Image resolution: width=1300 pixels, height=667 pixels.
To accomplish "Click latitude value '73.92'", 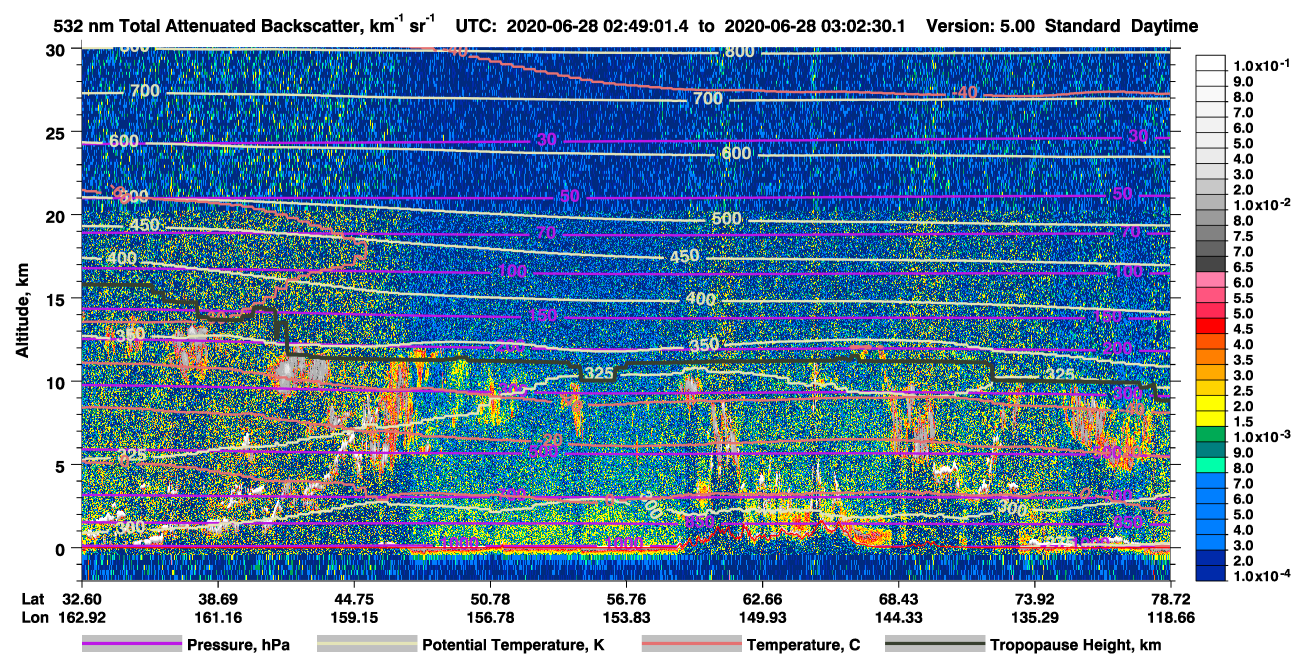I will click(1034, 598).
